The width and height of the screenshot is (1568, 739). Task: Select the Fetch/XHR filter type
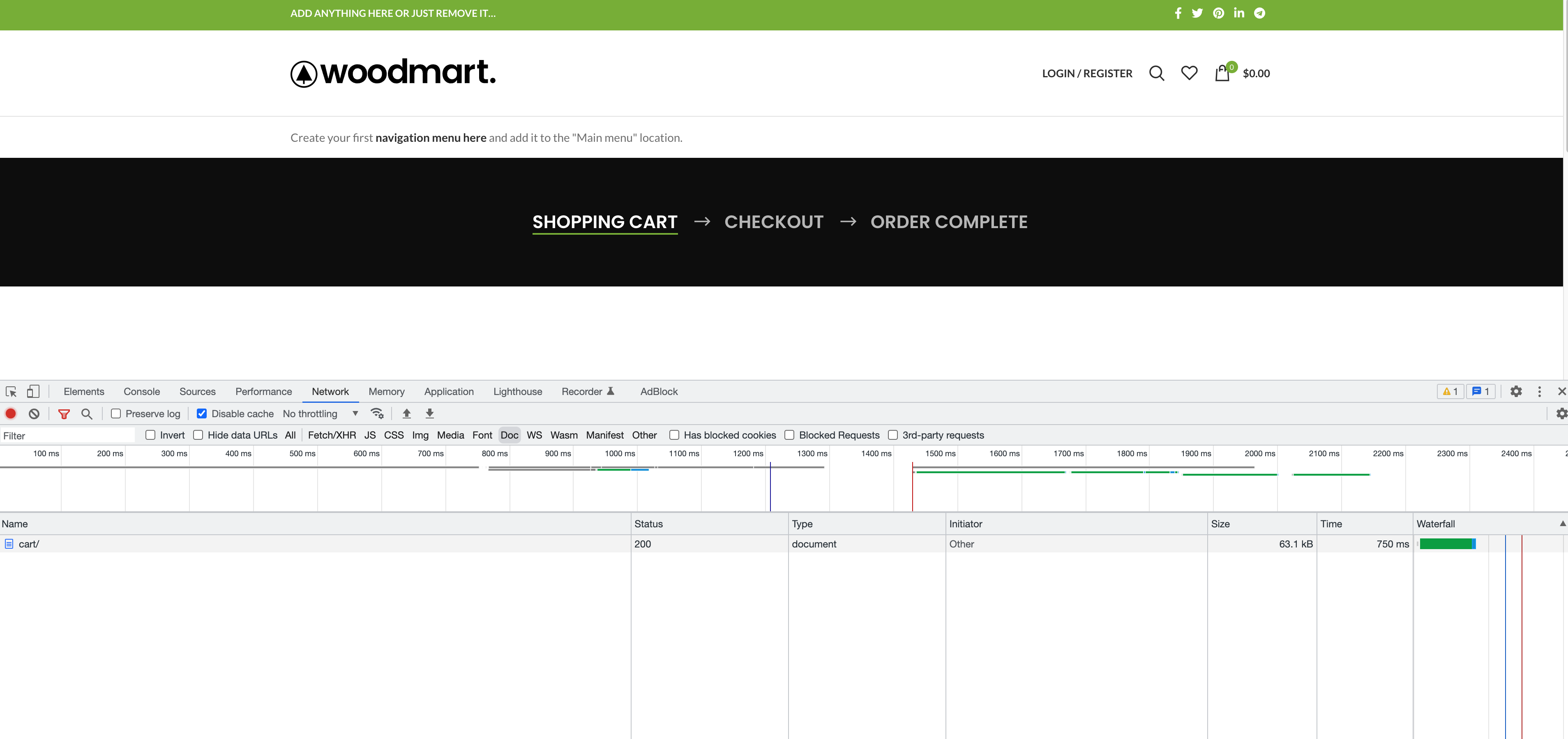(x=332, y=434)
